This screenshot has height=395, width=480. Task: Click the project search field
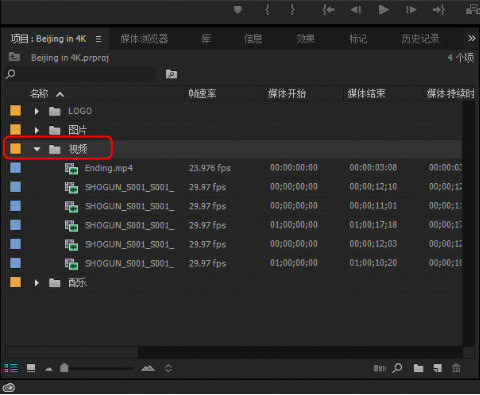point(86,74)
